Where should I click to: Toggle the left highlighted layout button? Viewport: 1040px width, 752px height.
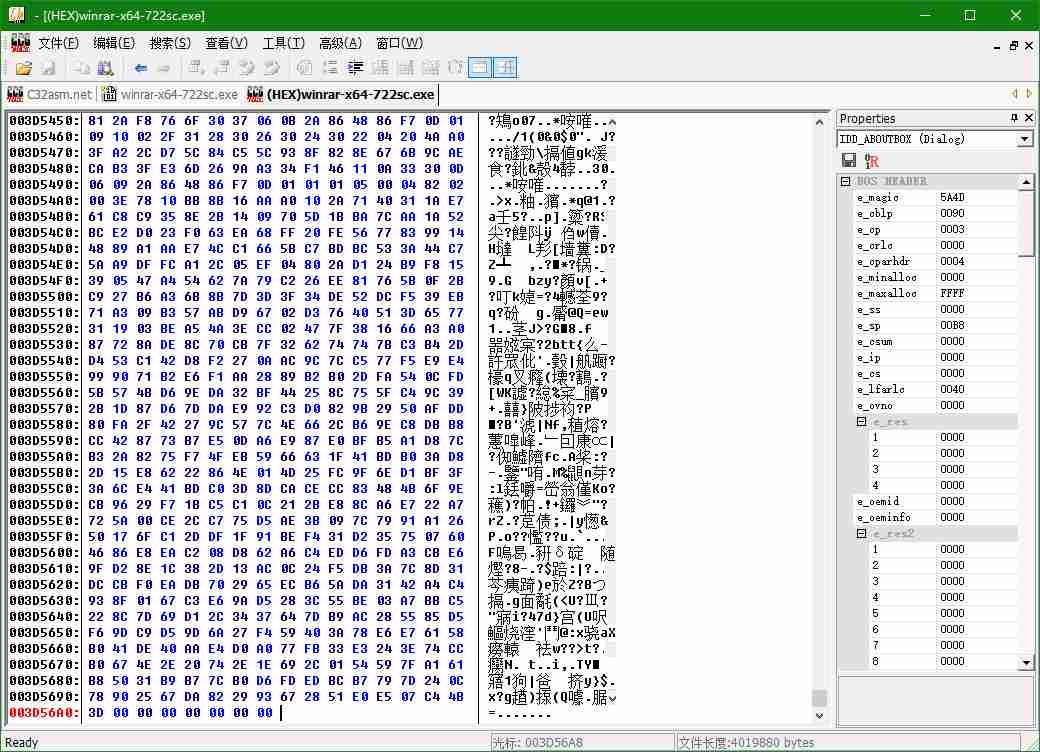480,68
